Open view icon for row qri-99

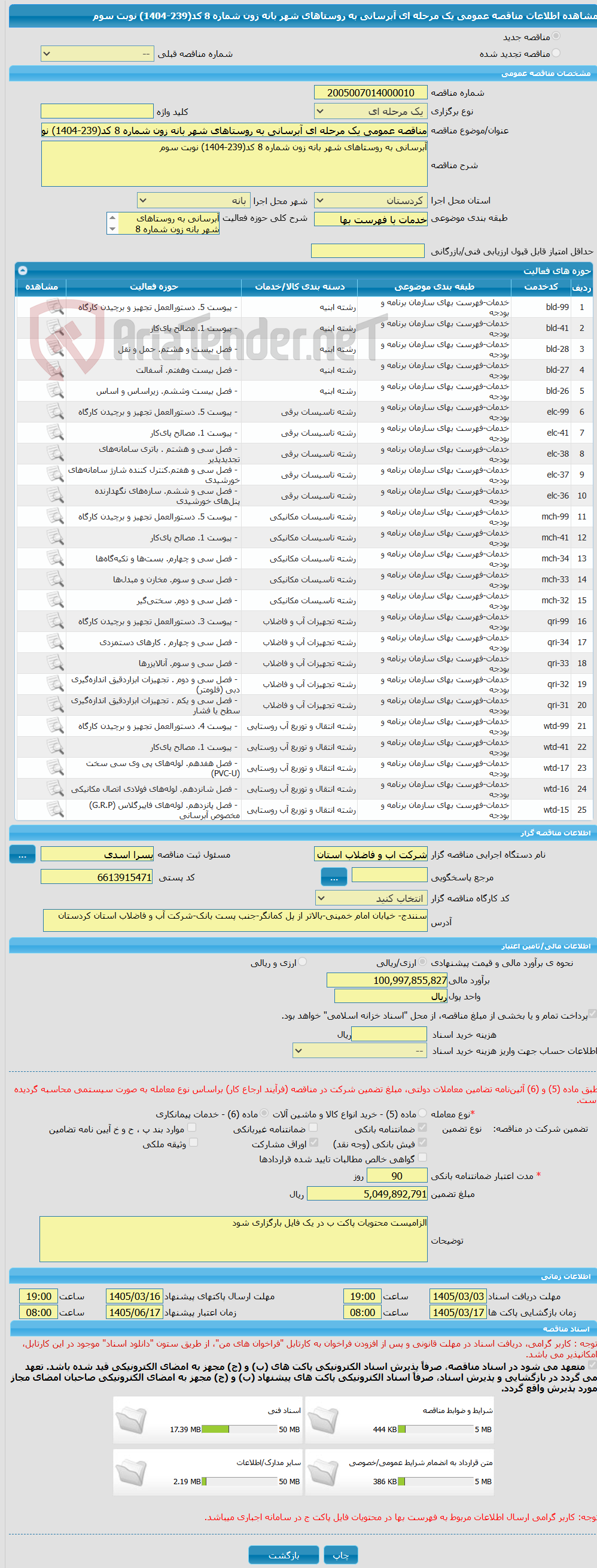[x=56, y=622]
